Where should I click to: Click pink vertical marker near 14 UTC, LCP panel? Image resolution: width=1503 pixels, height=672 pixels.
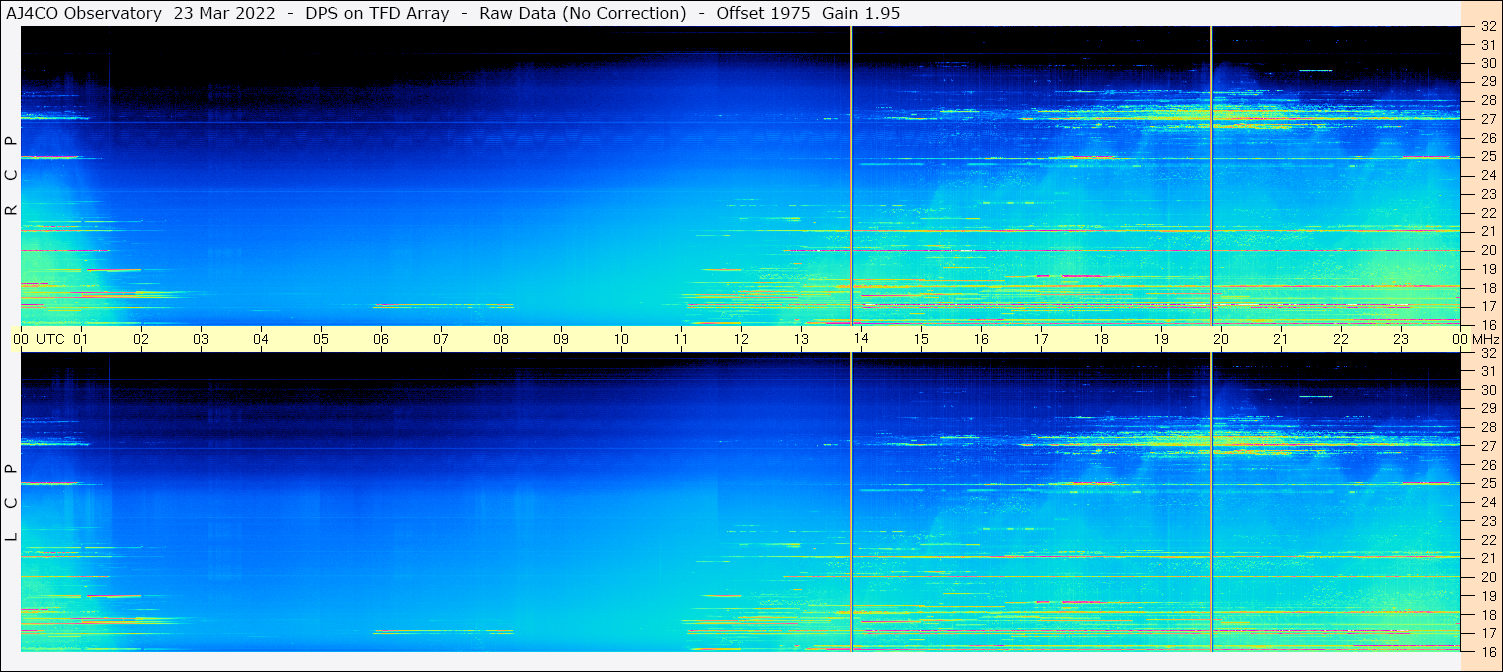pyautogui.click(x=851, y=502)
